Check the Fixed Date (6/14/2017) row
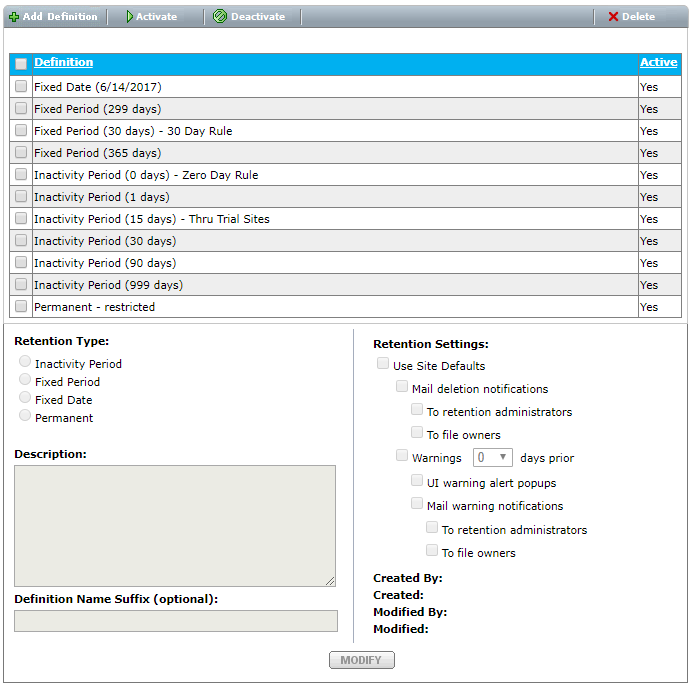 [21, 87]
